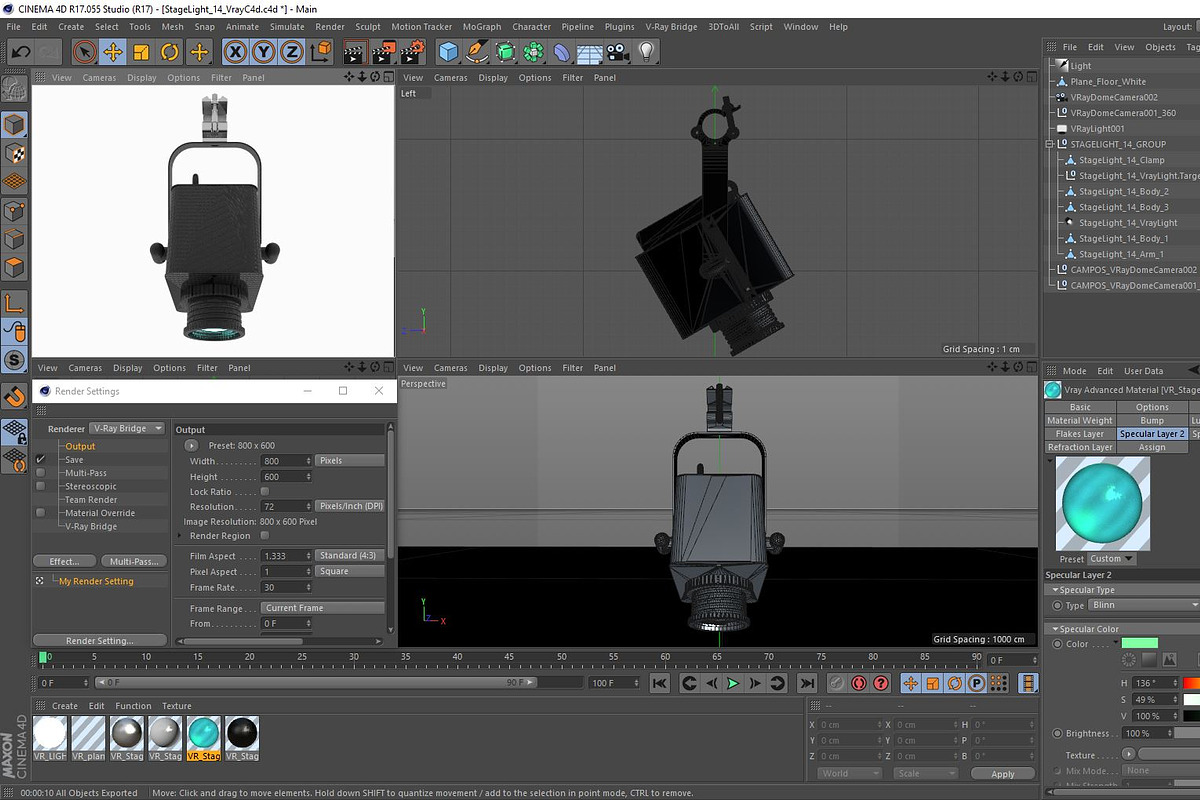This screenshot has width=1200, height=800.
Task: Click the Array modeling object icon
Action: [534, 52]
